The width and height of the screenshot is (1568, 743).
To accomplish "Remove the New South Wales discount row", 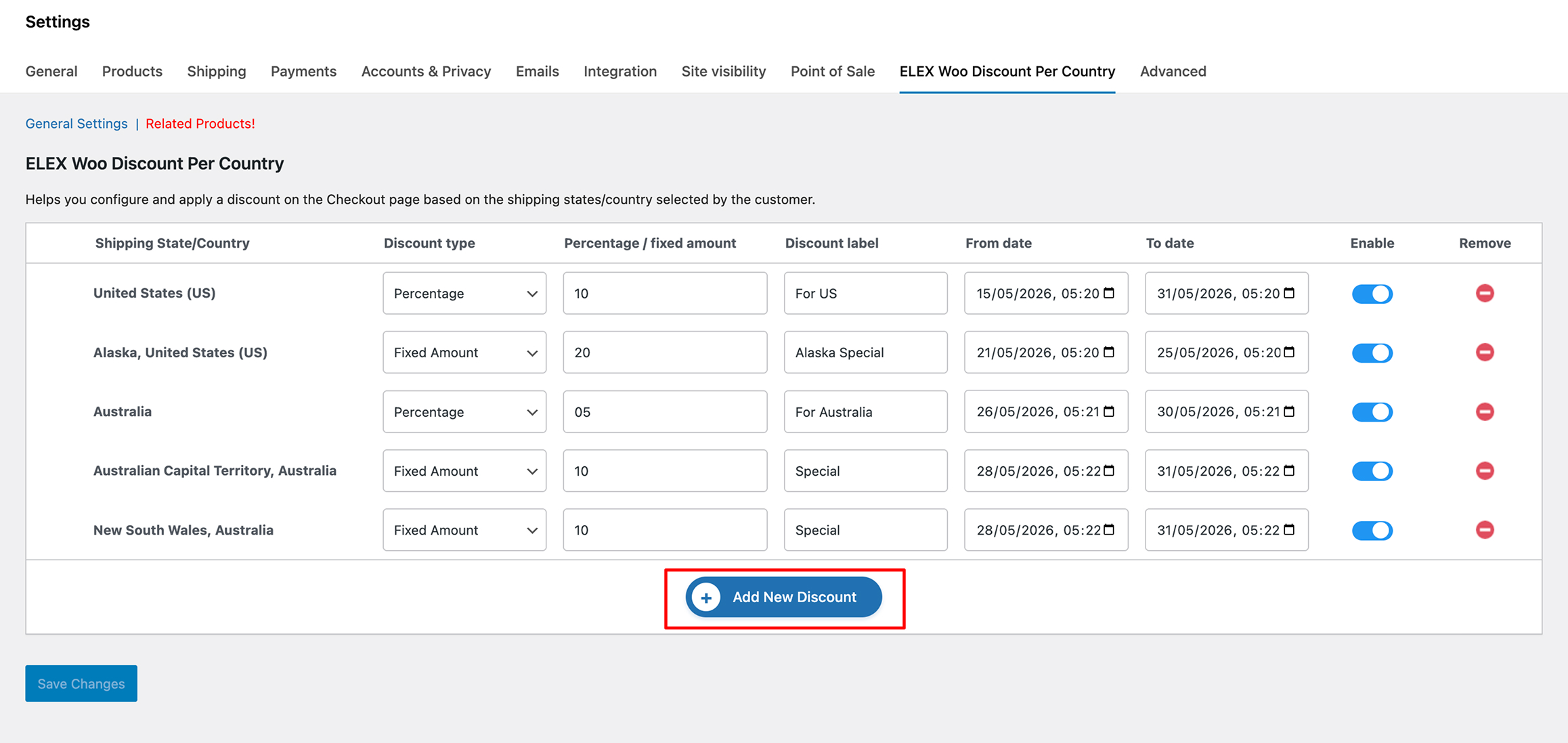I will (x=1485, y=530).
